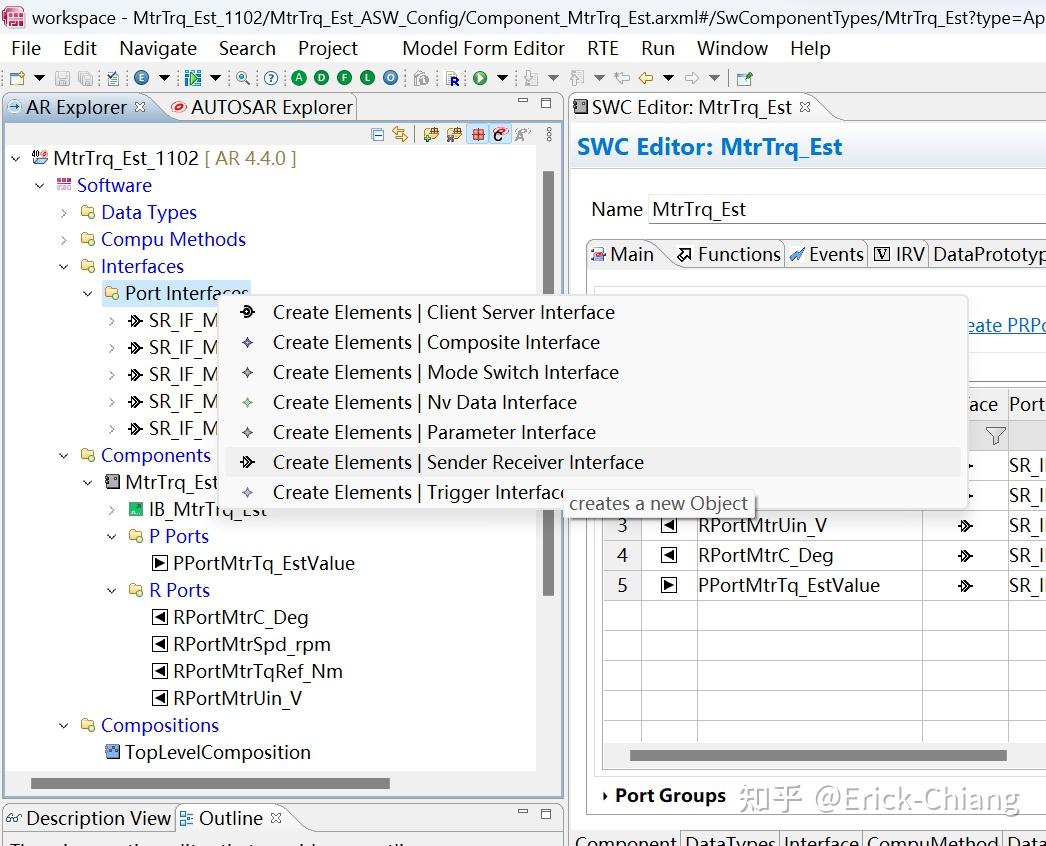Open the Model Form Editor menu
Screen dimensions: 1046x846
coord(483,48)
